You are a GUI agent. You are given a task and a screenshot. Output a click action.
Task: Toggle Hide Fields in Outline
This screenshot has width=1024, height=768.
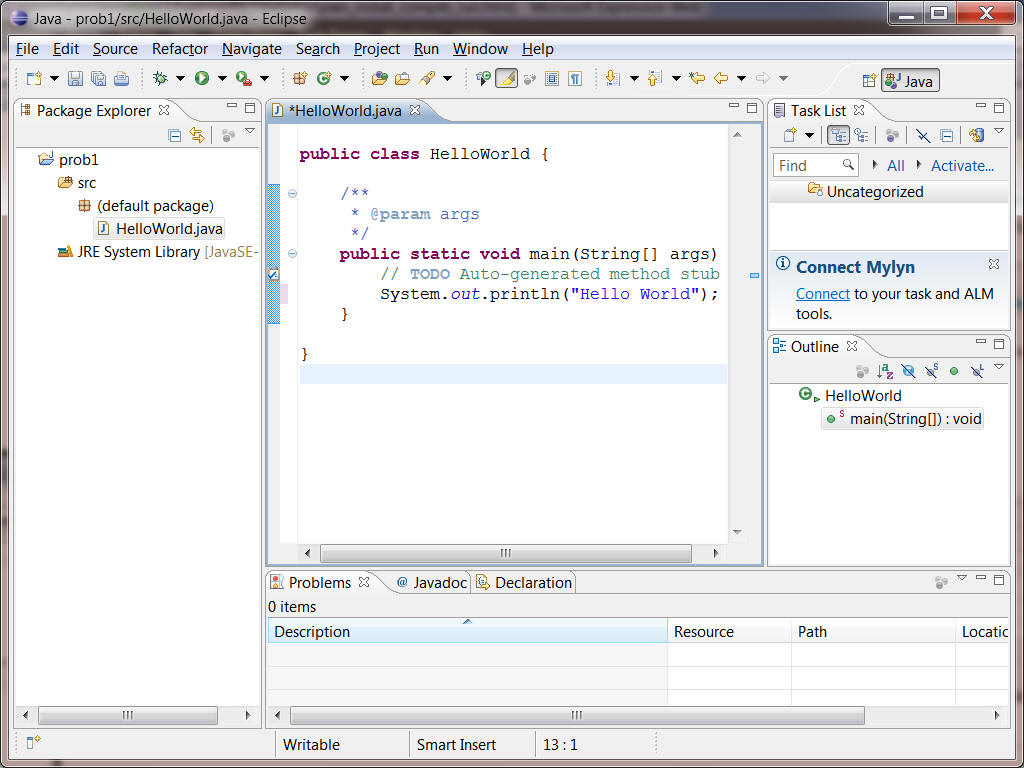(908, 371)
